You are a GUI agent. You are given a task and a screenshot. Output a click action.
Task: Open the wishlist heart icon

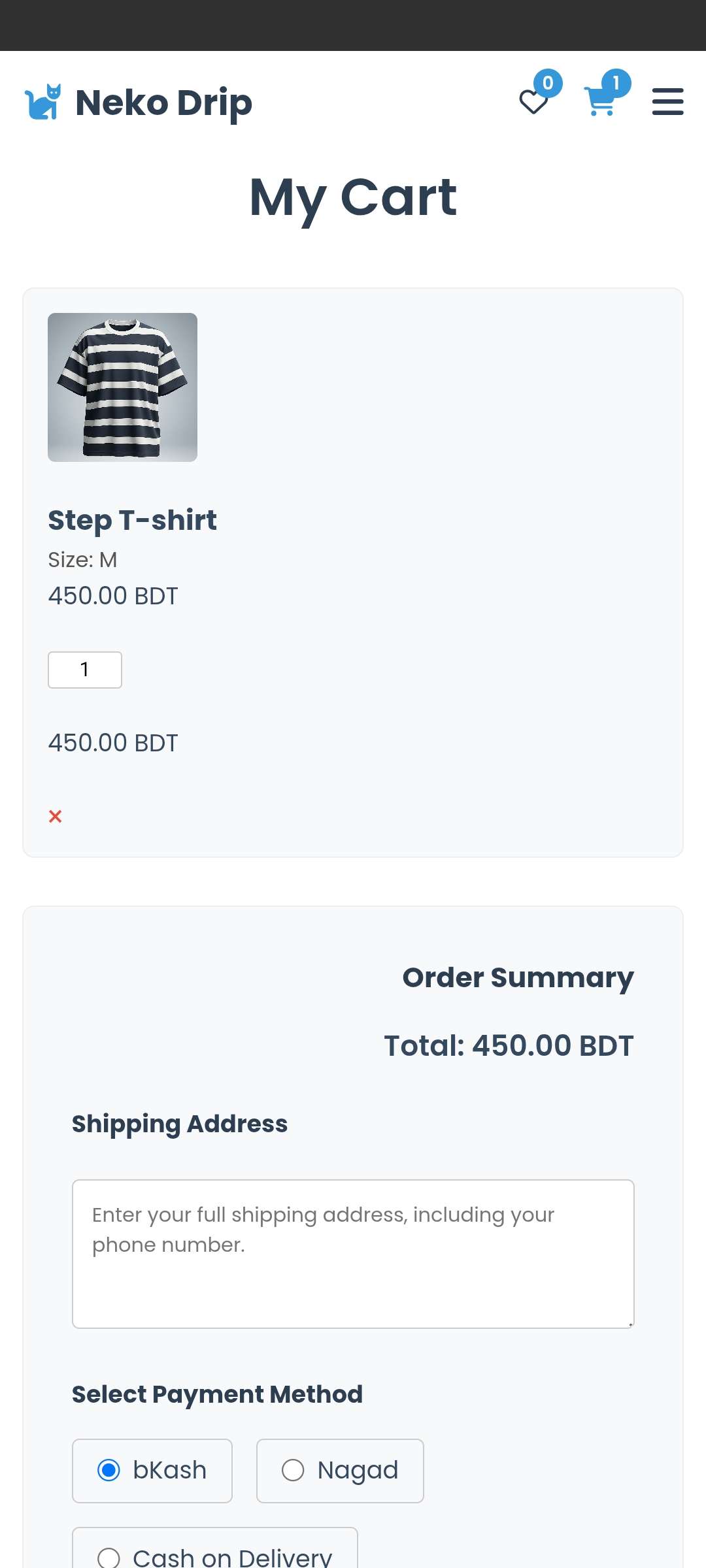pos(533,103)
